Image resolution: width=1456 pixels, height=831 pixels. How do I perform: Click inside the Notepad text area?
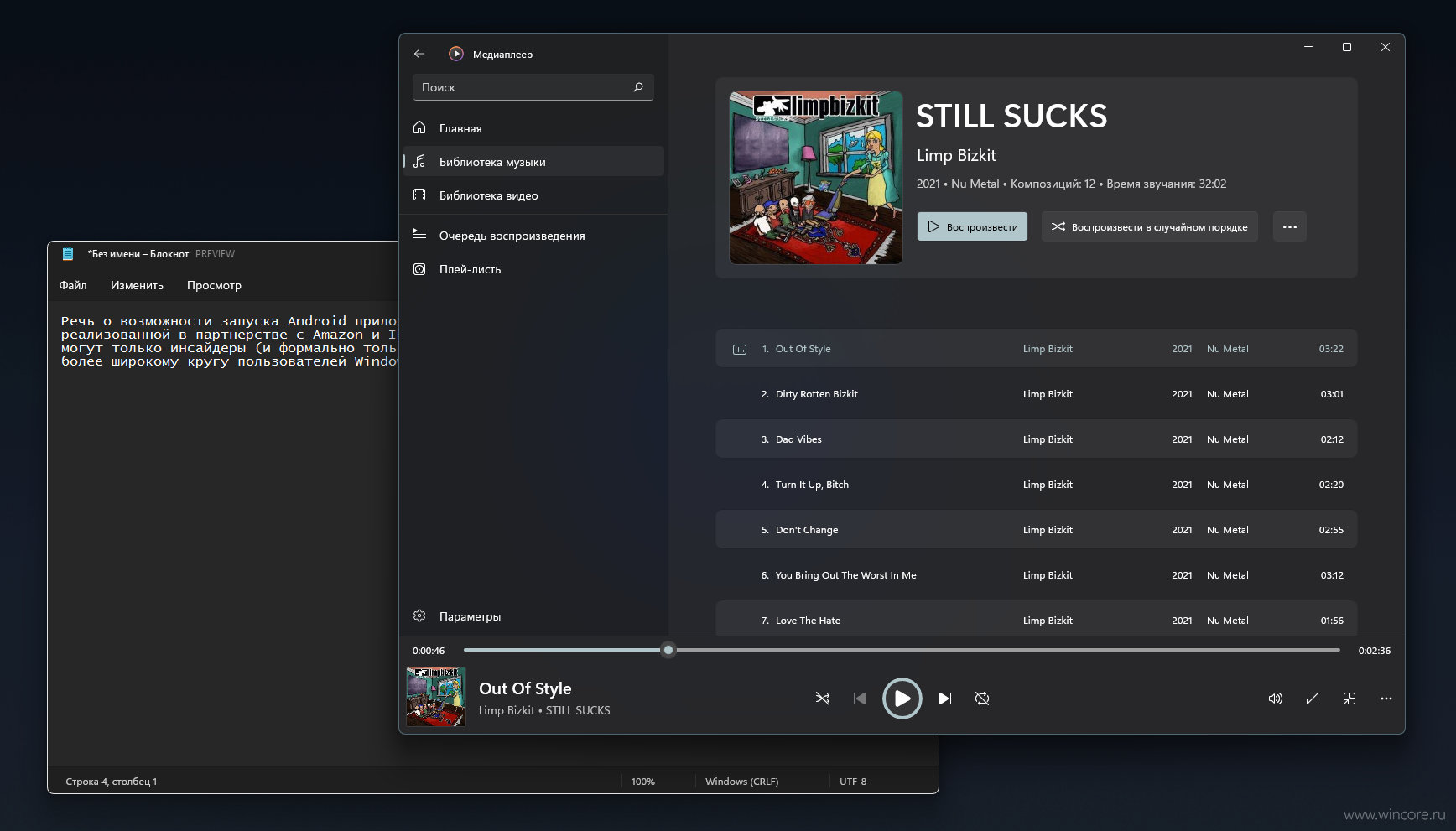coord(223,533)
